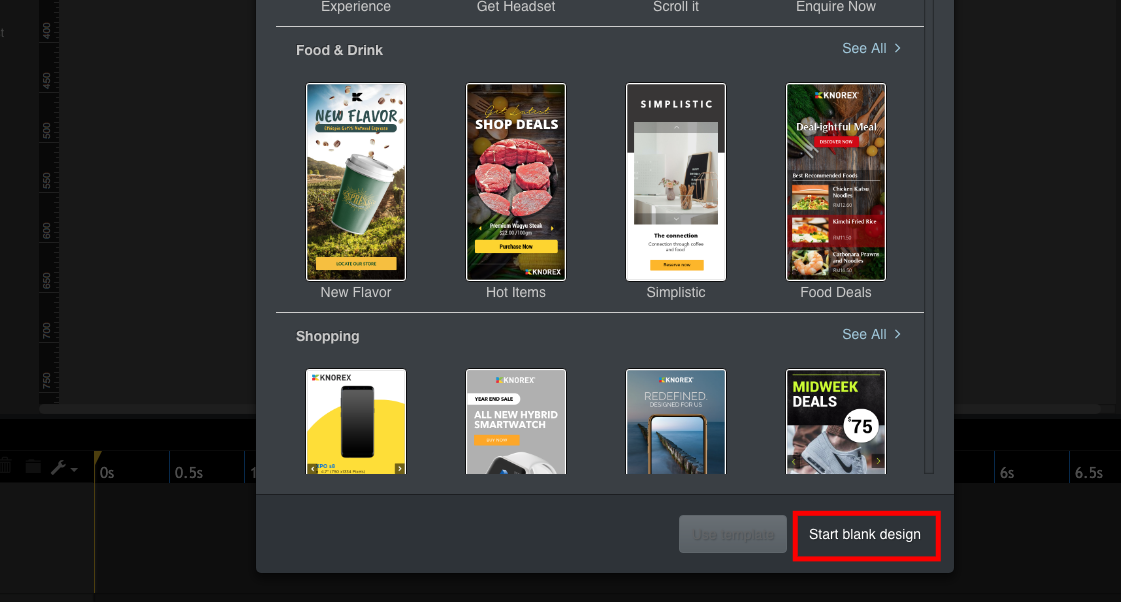Viewport: 1121px width, 602px height.
Task: Click left arrow on yellow phone template
Action: tap(313, 467)
